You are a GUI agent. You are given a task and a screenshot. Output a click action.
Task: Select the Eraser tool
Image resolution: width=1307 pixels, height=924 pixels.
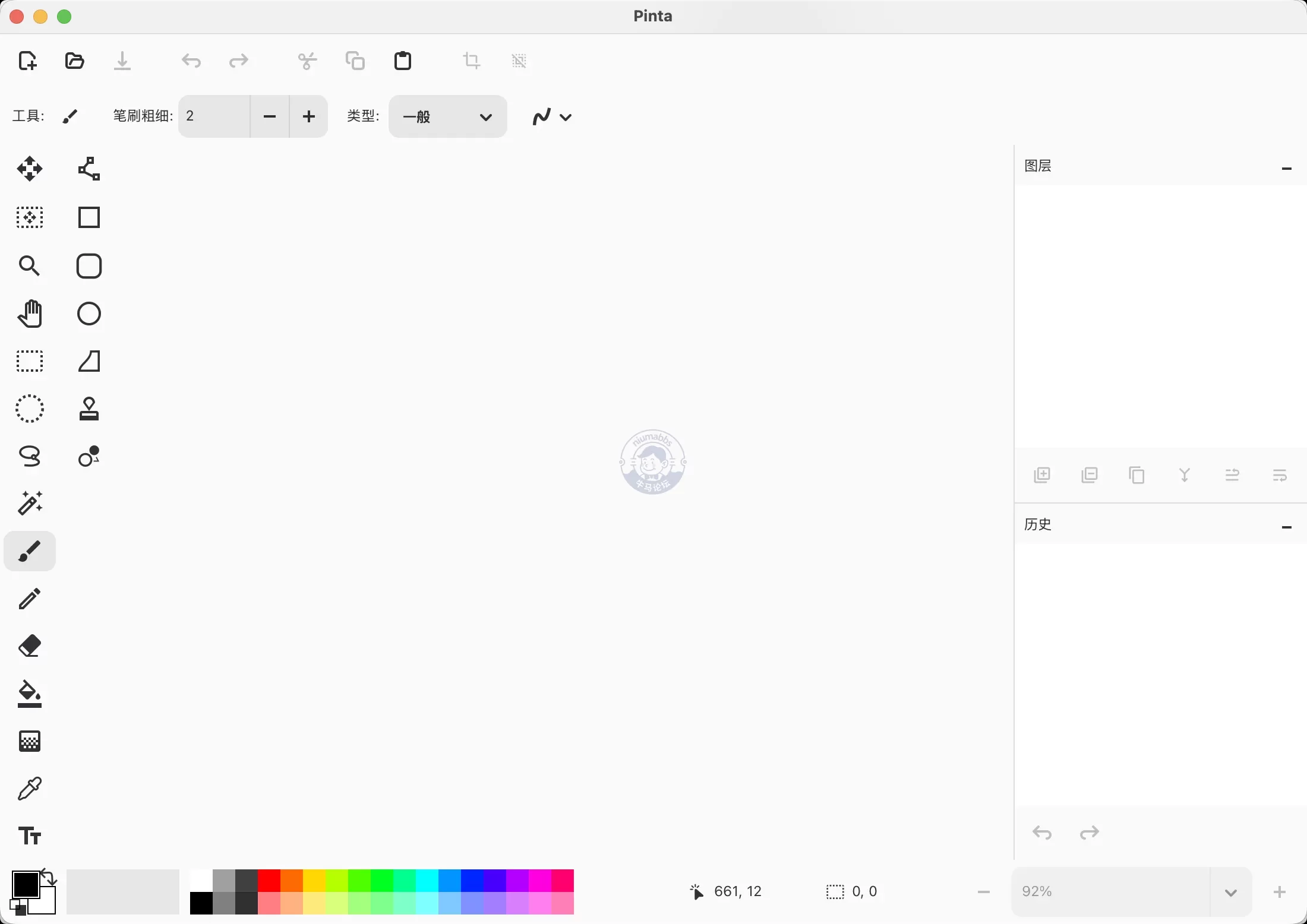pyautogui.click(x=30, y=646)
